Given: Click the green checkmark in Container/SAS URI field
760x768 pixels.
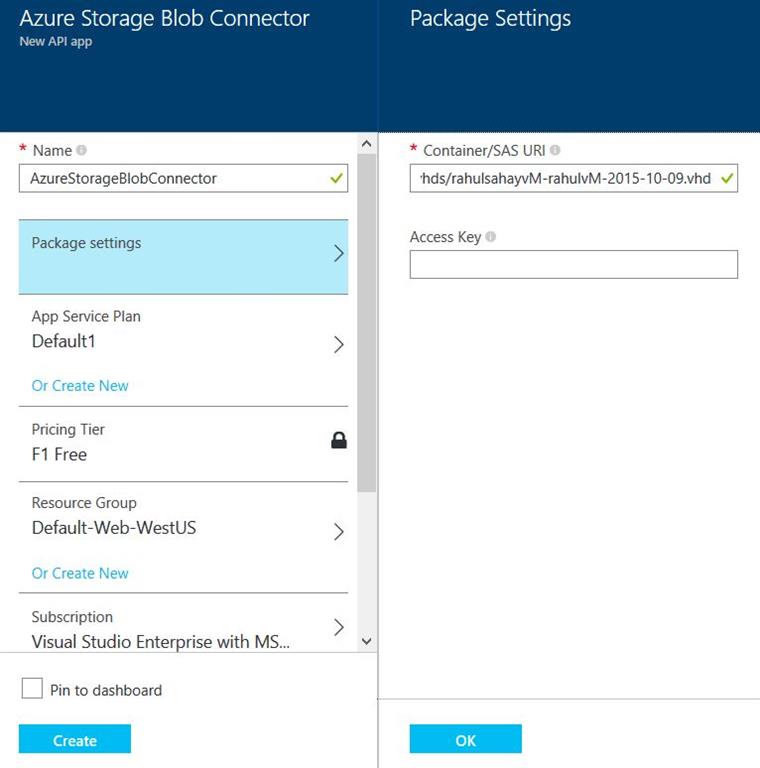Looking at the screenshot, I should coord(727,179).
